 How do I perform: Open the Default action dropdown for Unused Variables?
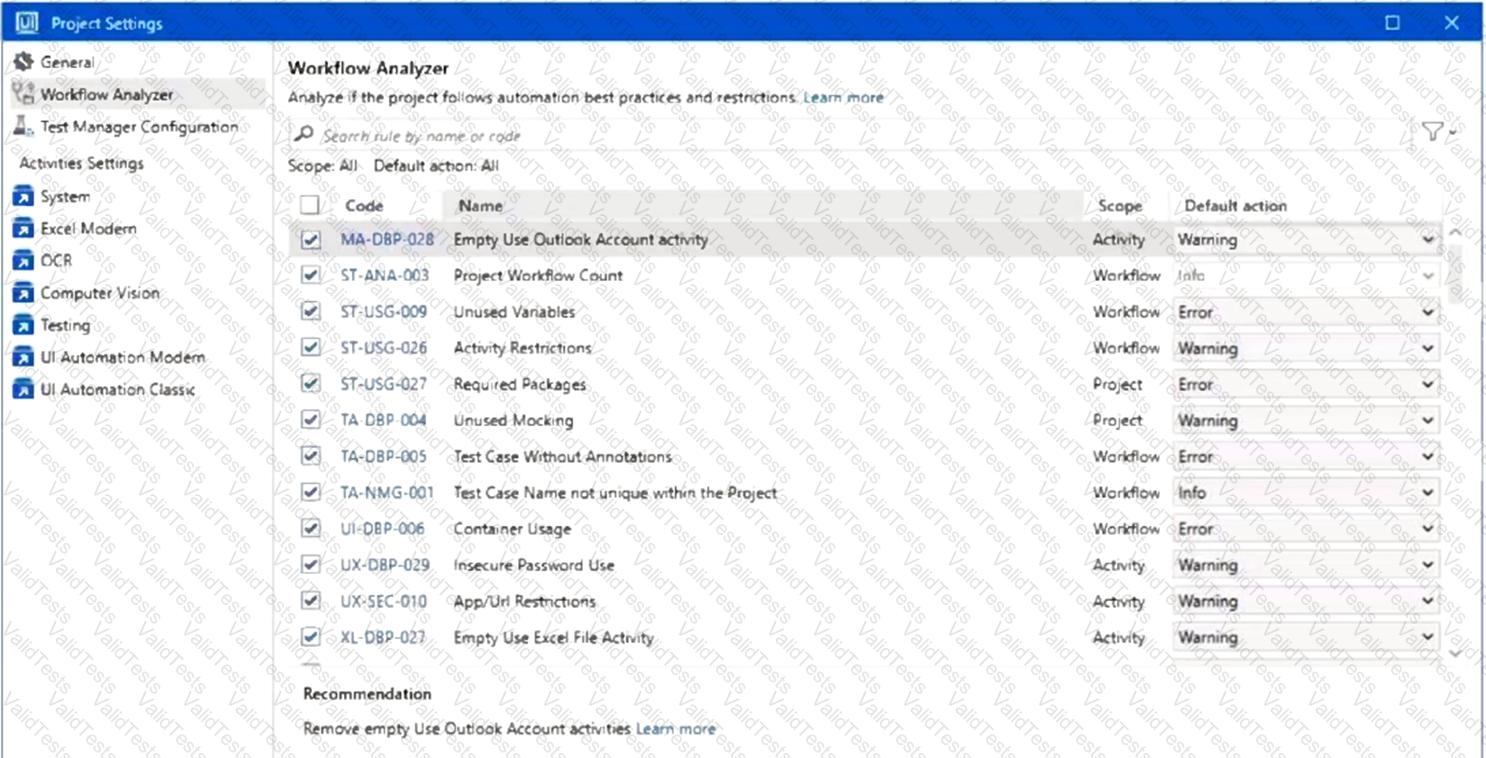(1428, 312)
